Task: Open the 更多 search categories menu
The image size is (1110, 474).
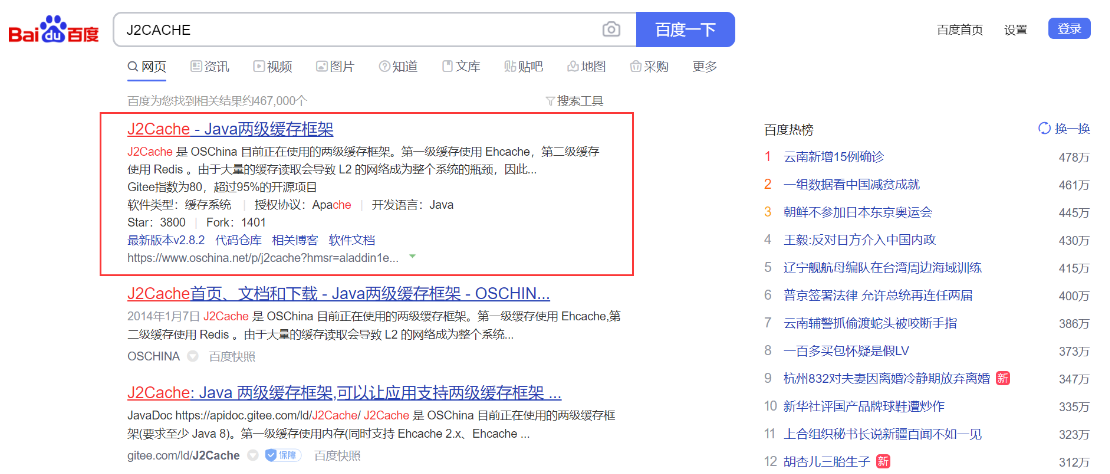Action: tap(704, 67)
